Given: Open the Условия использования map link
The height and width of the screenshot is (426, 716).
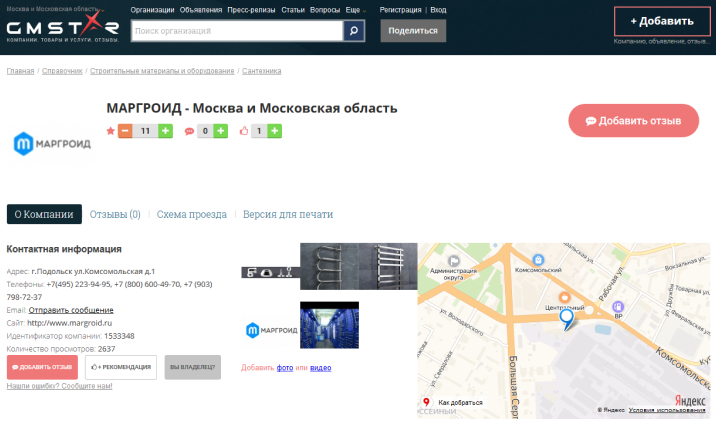Looking at the screenshot, I should [667, 410].
